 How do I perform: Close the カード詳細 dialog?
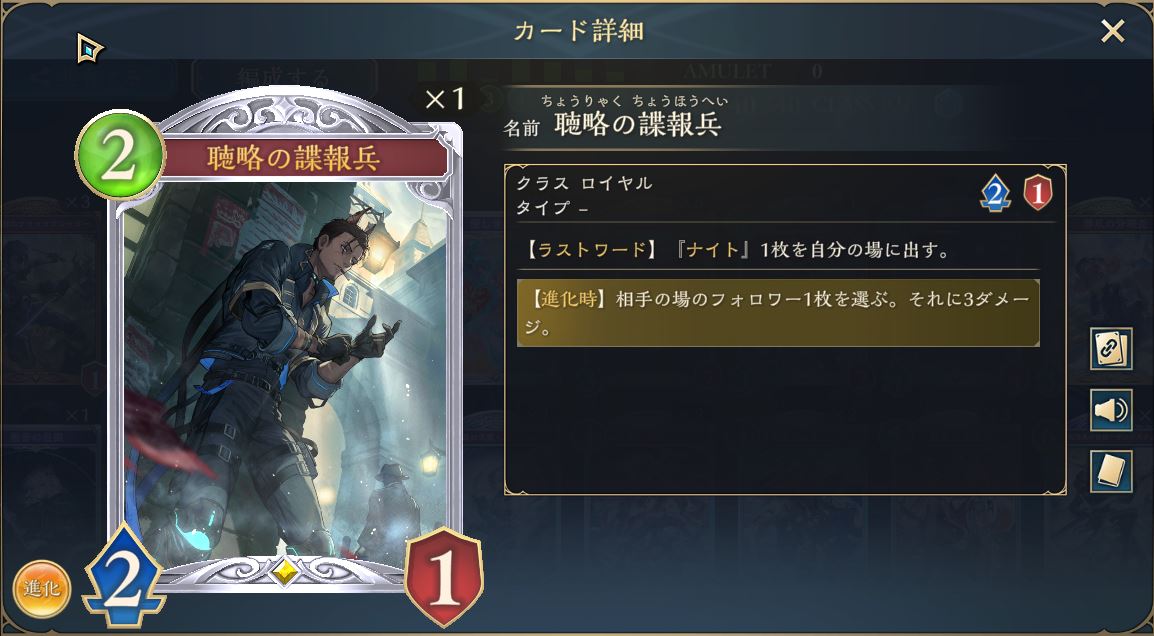click(x=1112, y=31)
